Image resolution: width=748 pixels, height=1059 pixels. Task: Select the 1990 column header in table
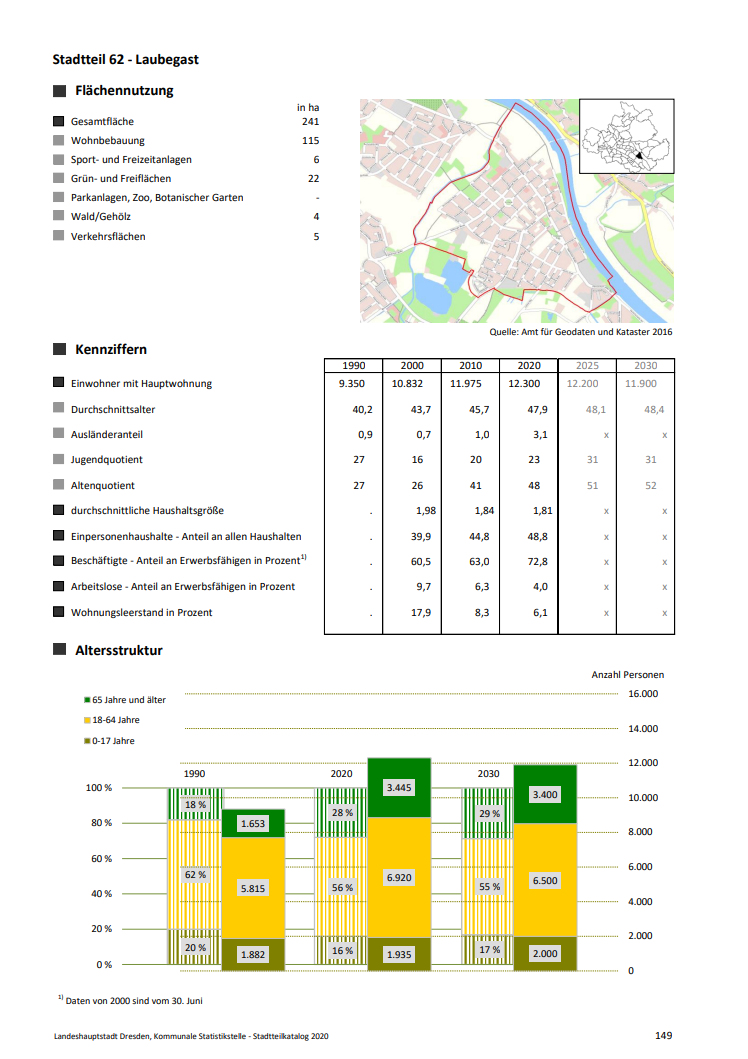(x=353, y=366)
